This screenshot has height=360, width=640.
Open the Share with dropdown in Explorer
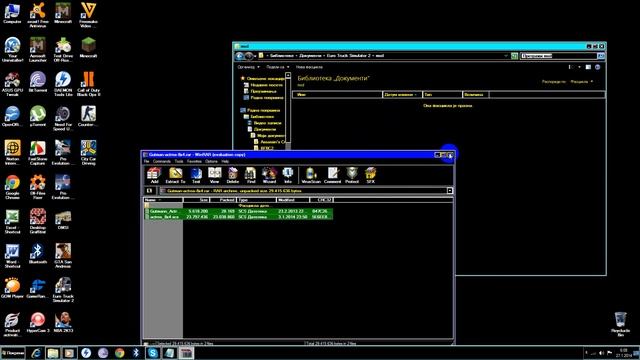tap(278, 67)
